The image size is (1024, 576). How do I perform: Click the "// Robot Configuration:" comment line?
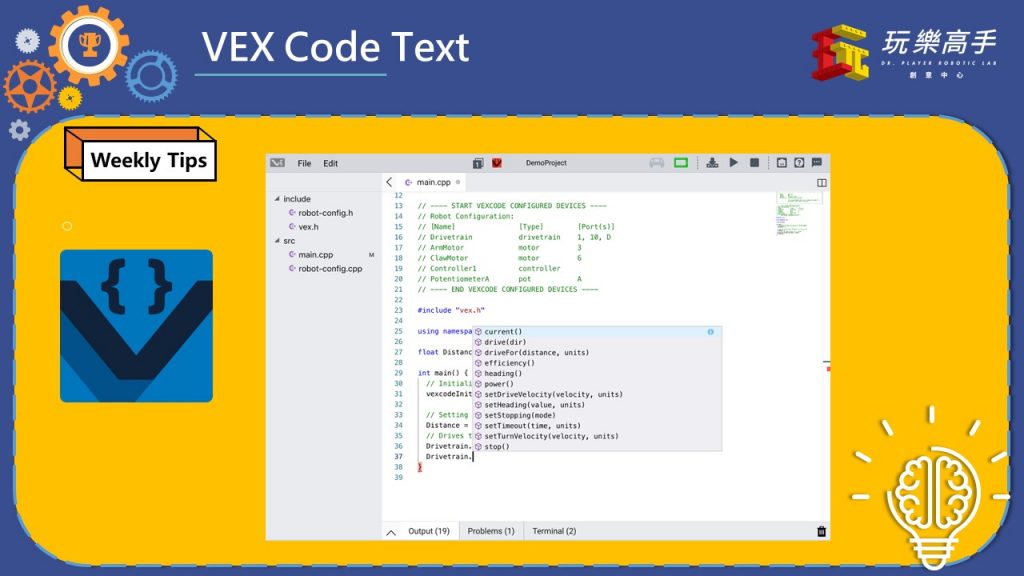point(466,216)
